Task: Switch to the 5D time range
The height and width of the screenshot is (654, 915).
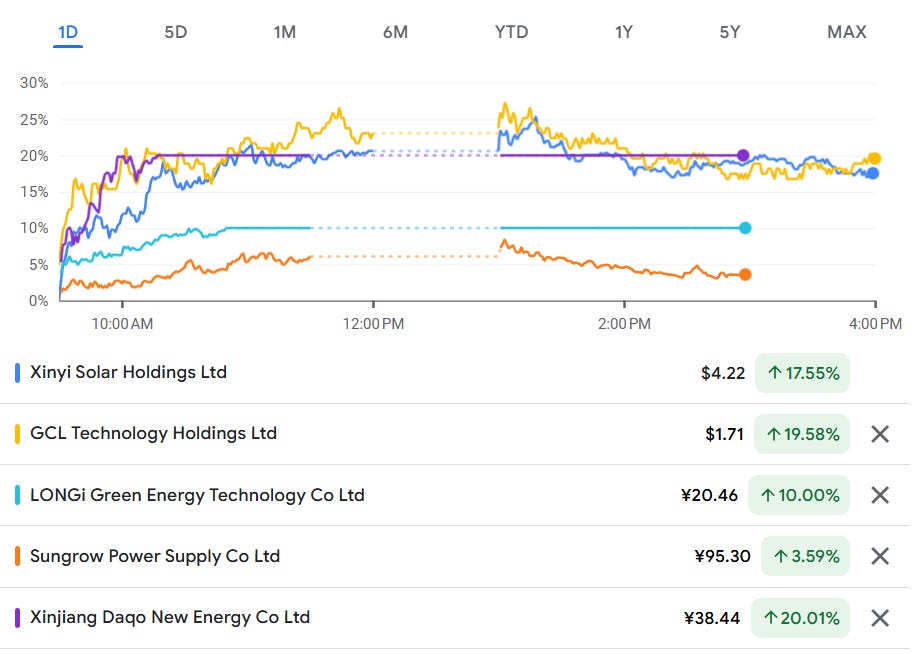Action: click(176, 32)
